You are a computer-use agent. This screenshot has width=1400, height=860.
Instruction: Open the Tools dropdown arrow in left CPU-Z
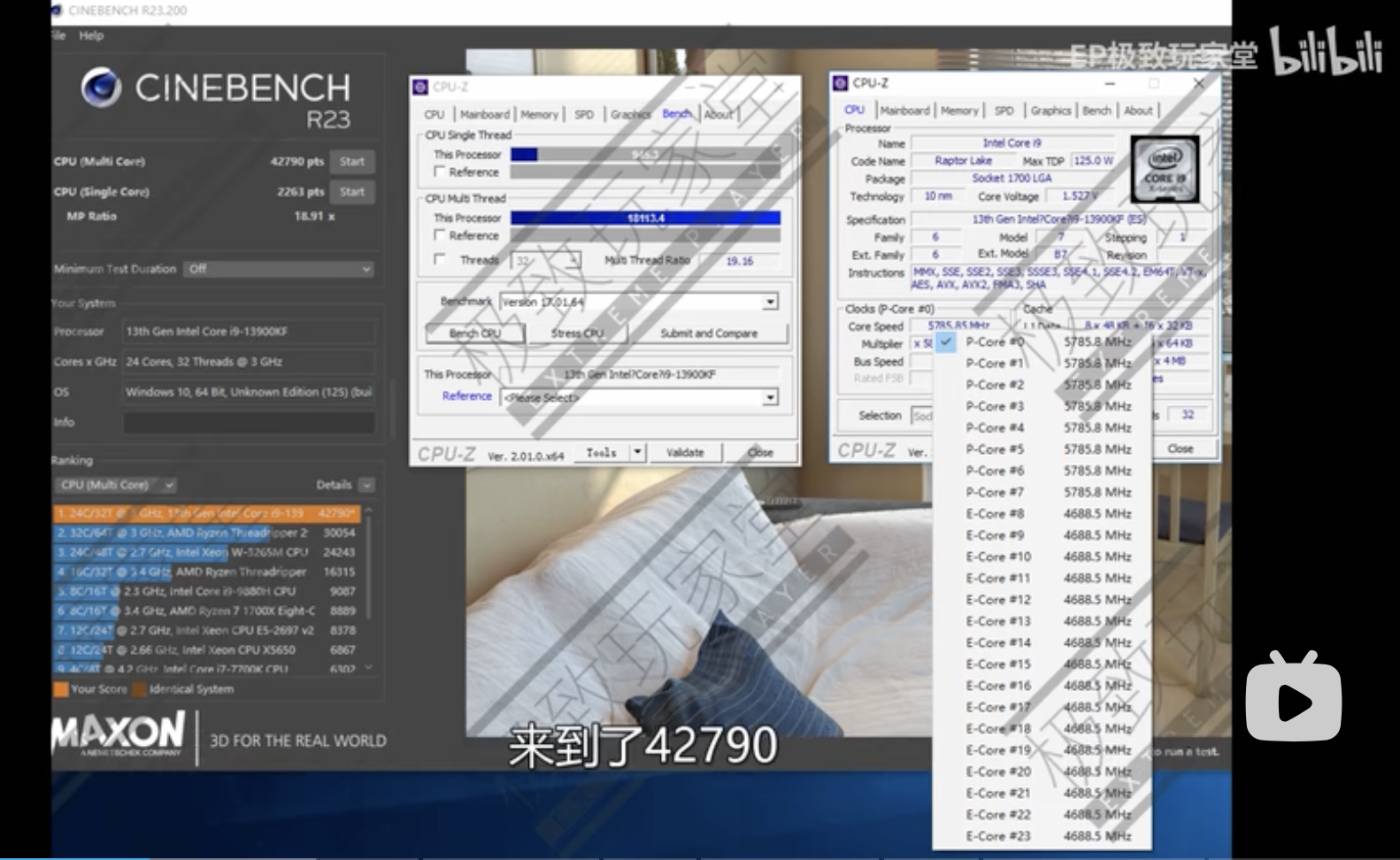[637, 452]
